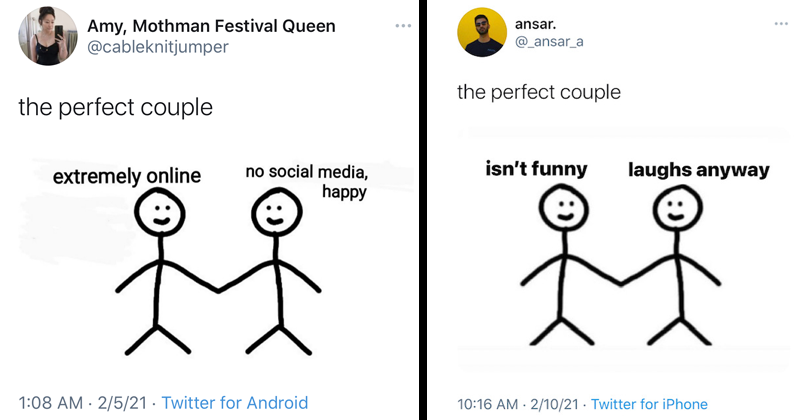
Task: Click Amy's tweet text 'the perfect couple'
Action: [116, 106]
